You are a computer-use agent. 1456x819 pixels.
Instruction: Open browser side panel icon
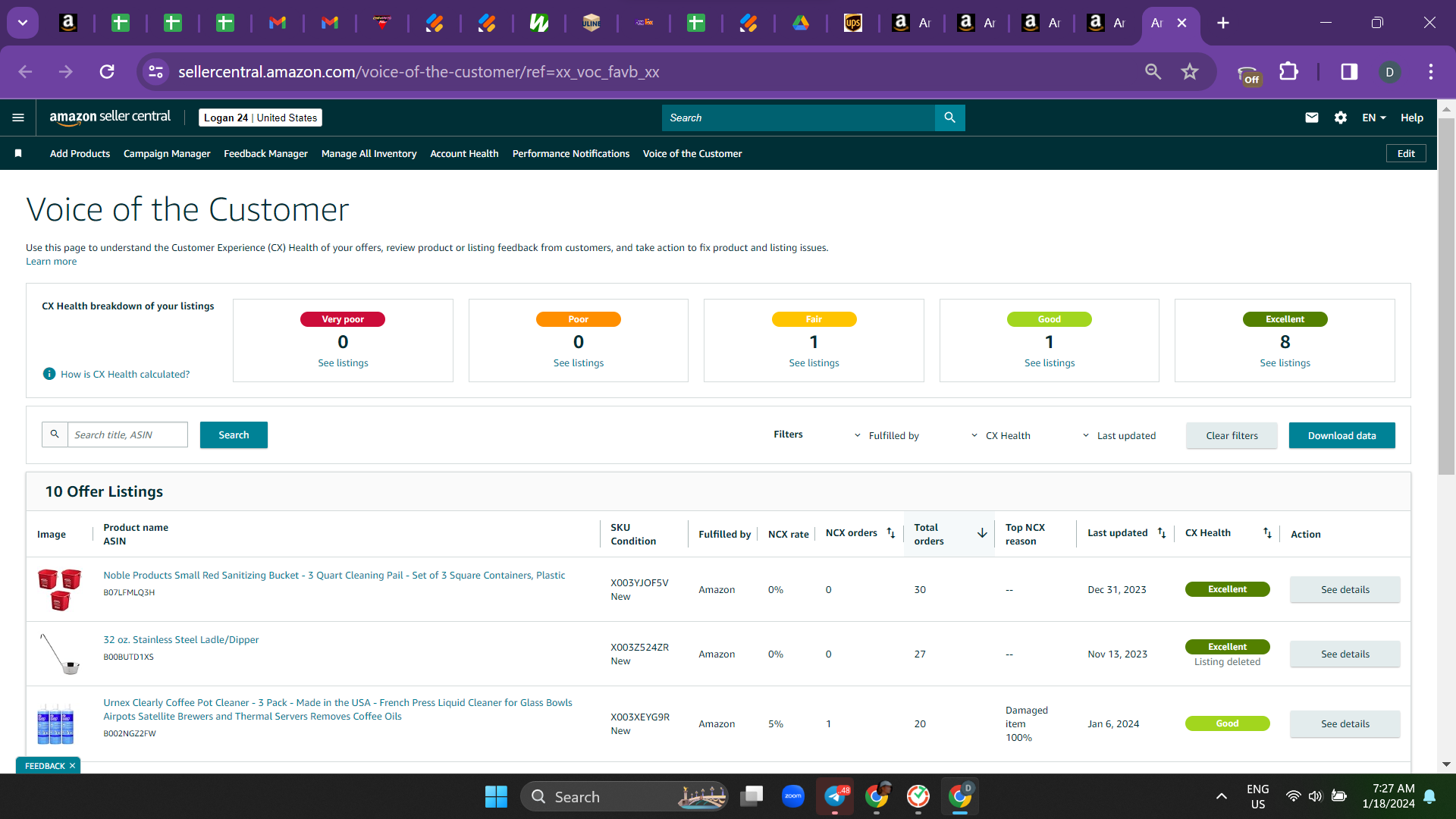(x=1349, y=72)
